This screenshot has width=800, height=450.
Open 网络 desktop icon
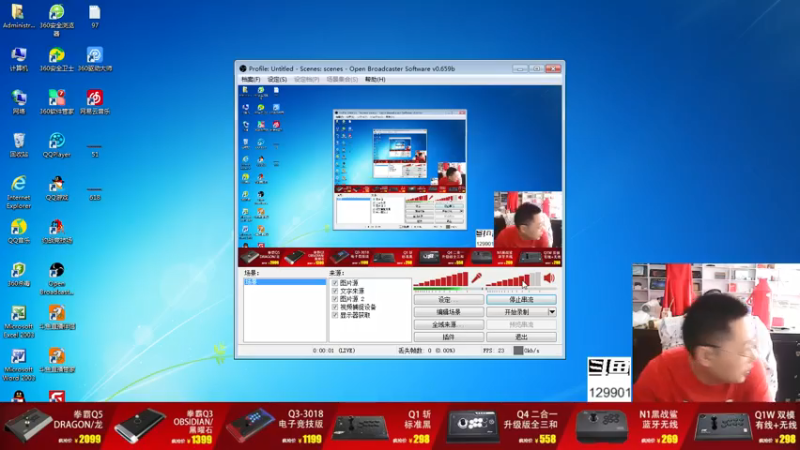[18, 102]
